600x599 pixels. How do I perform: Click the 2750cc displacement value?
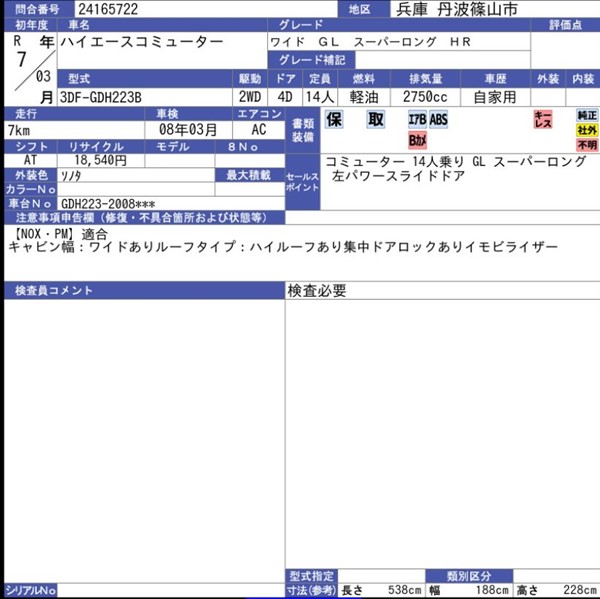[x=425, y=97]
